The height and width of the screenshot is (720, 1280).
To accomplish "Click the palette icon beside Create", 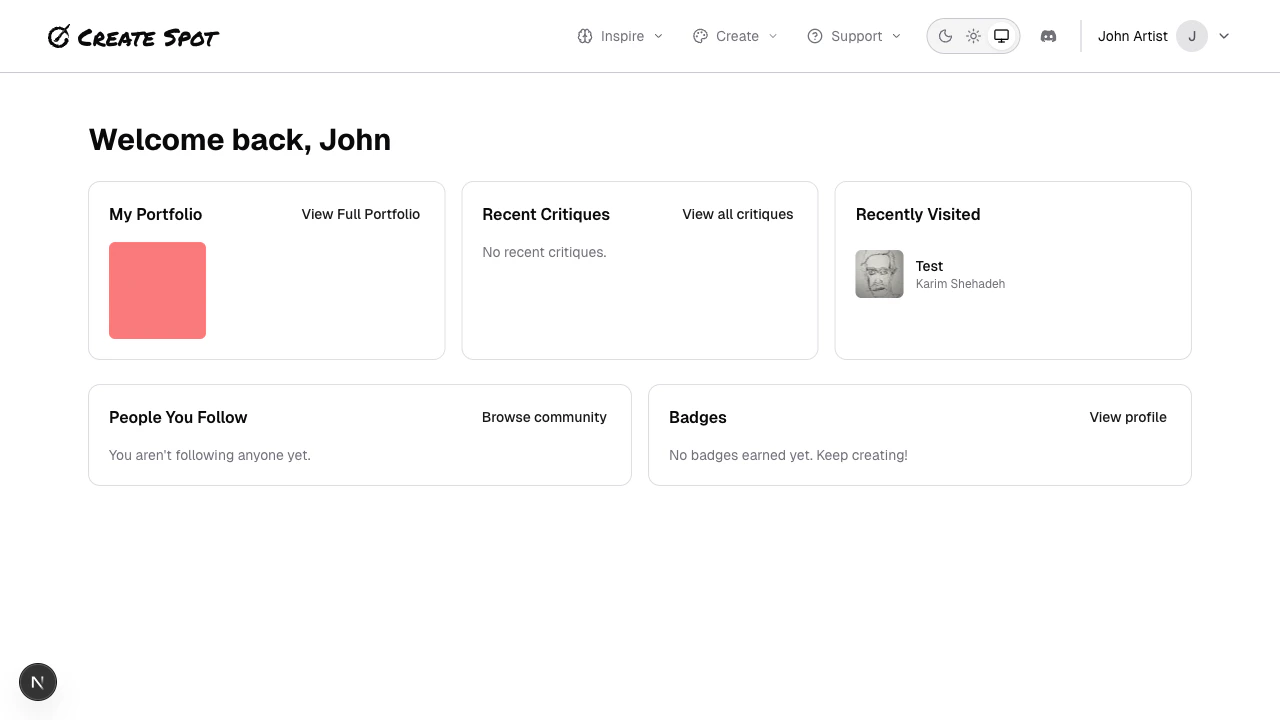I will point(700,36).
